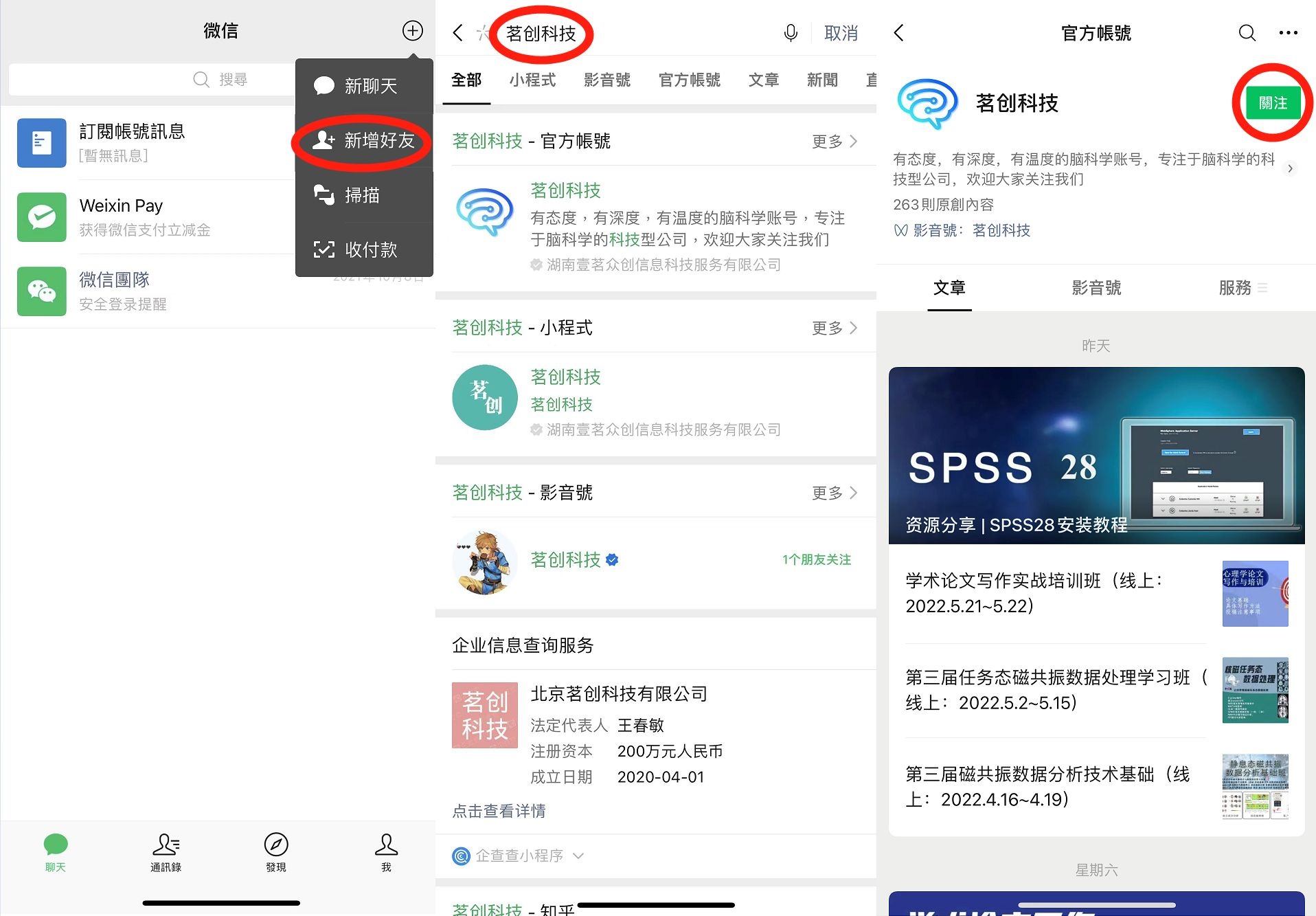Select 新聊天 from the popup menu

click(364, 86)
